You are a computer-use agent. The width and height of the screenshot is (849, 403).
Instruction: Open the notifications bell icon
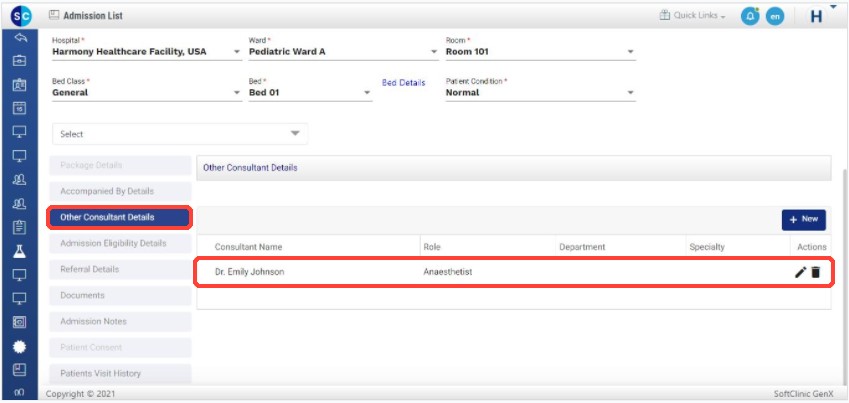749,17
